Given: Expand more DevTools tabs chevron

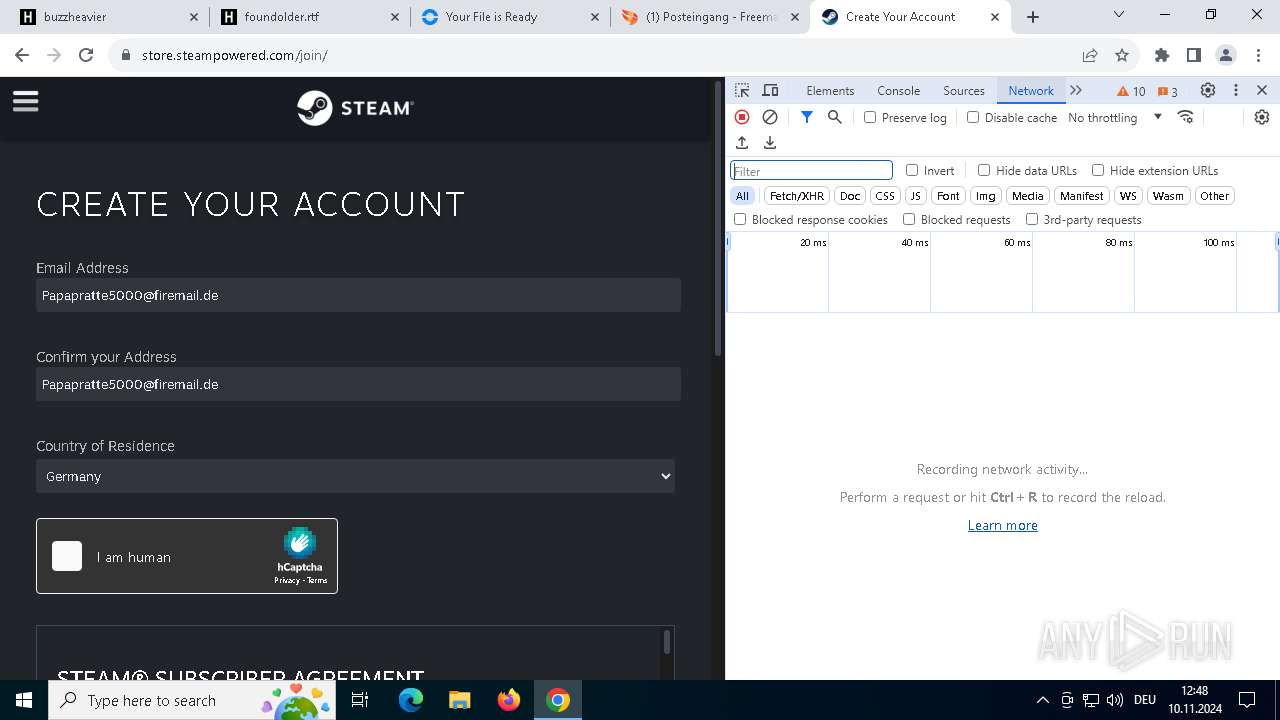Looking at the screenshot, I should [1076, 90].
